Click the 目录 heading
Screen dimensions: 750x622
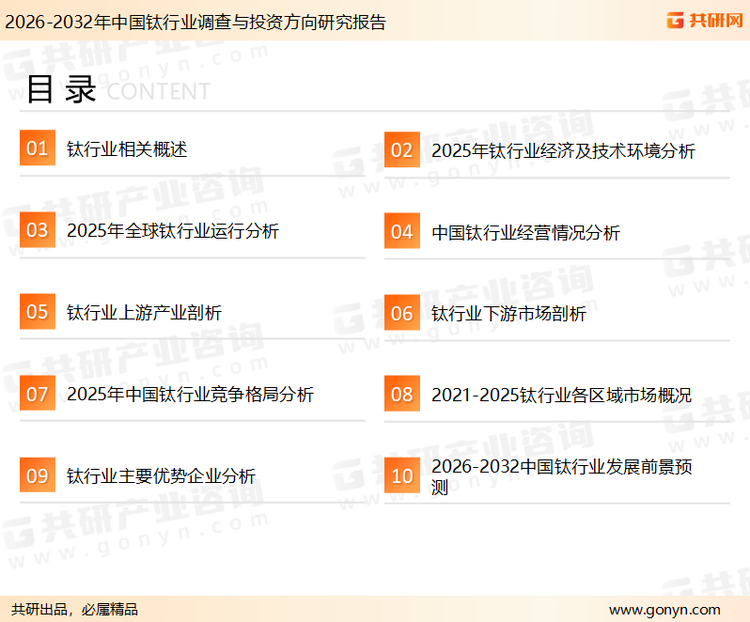(x=62, y=89)
